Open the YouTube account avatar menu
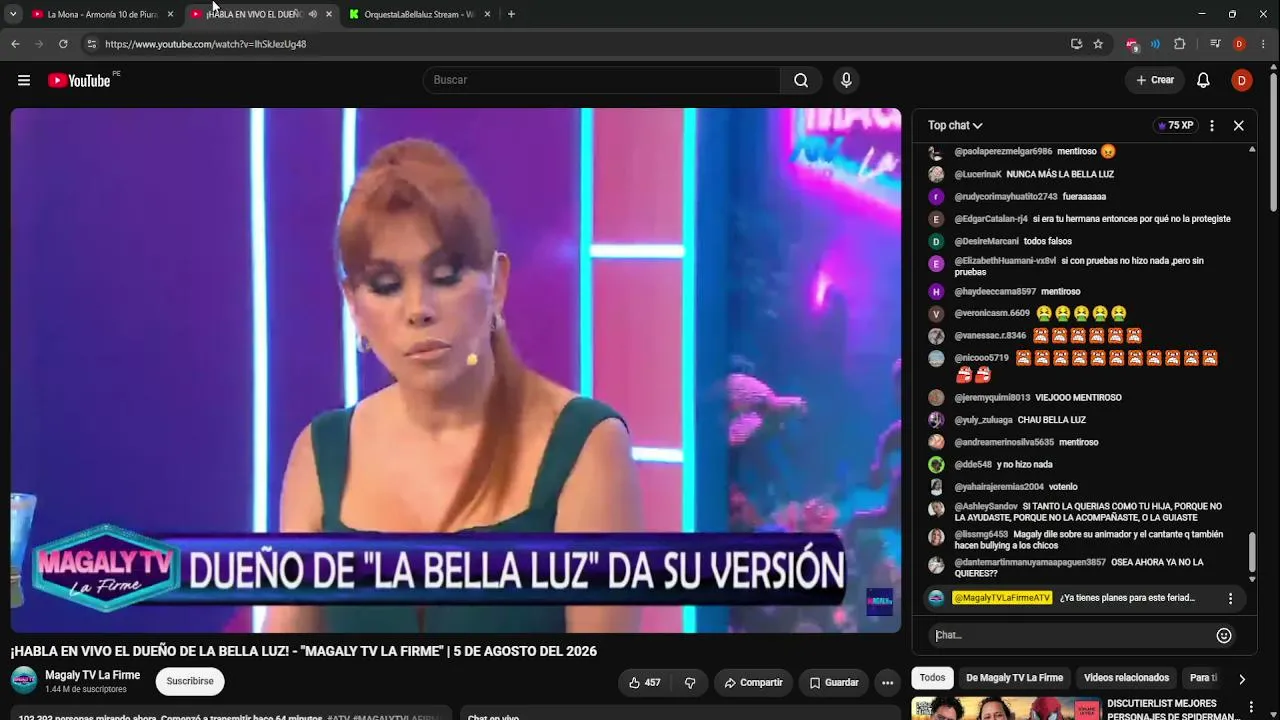The width and height of the screenshot is (1280, 720). 1241,80
